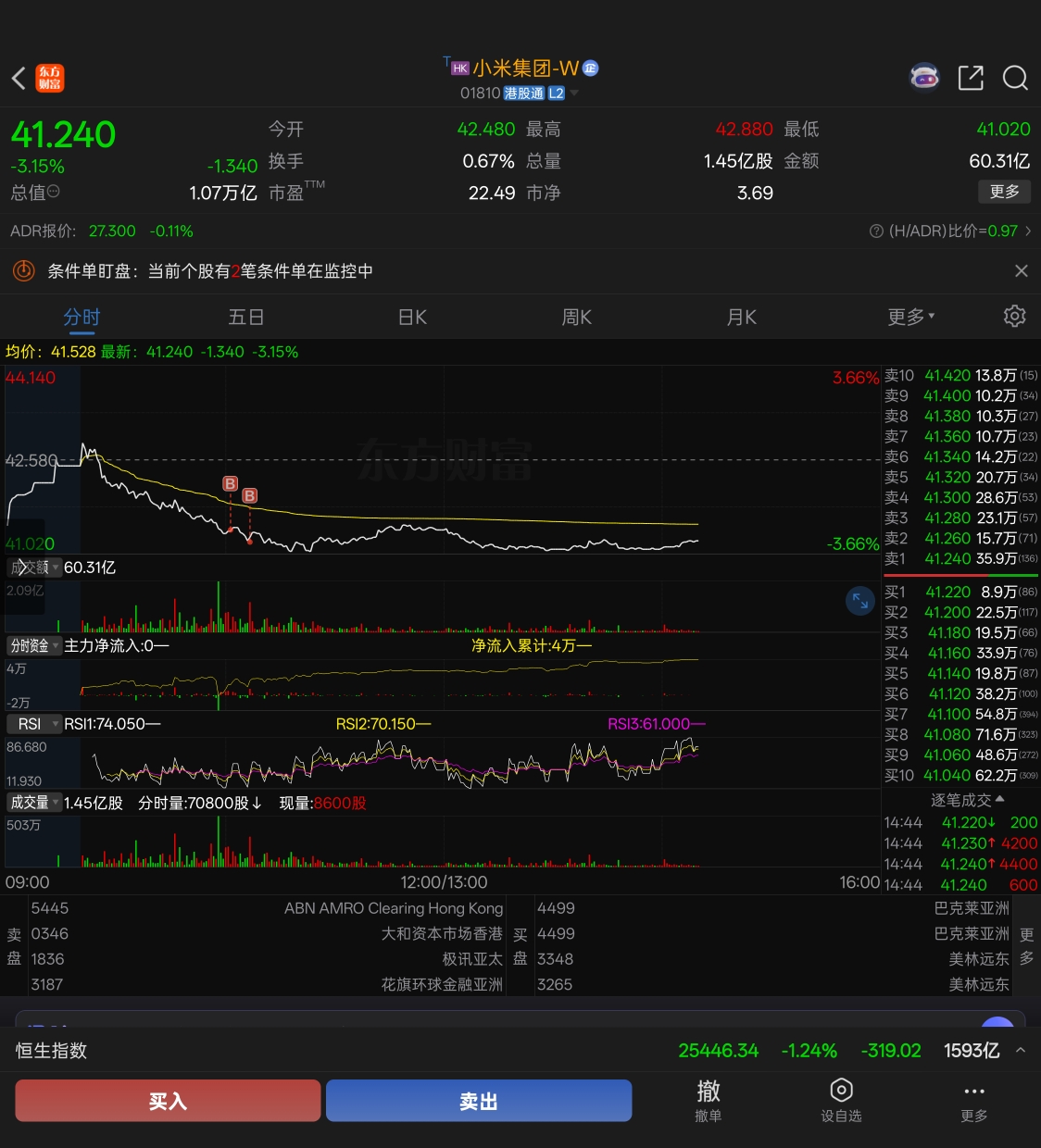Click the 均价 41.528 average price label
Image resolution: width=1041 pixels, height=1148 pixels.
tap(51, 352)
